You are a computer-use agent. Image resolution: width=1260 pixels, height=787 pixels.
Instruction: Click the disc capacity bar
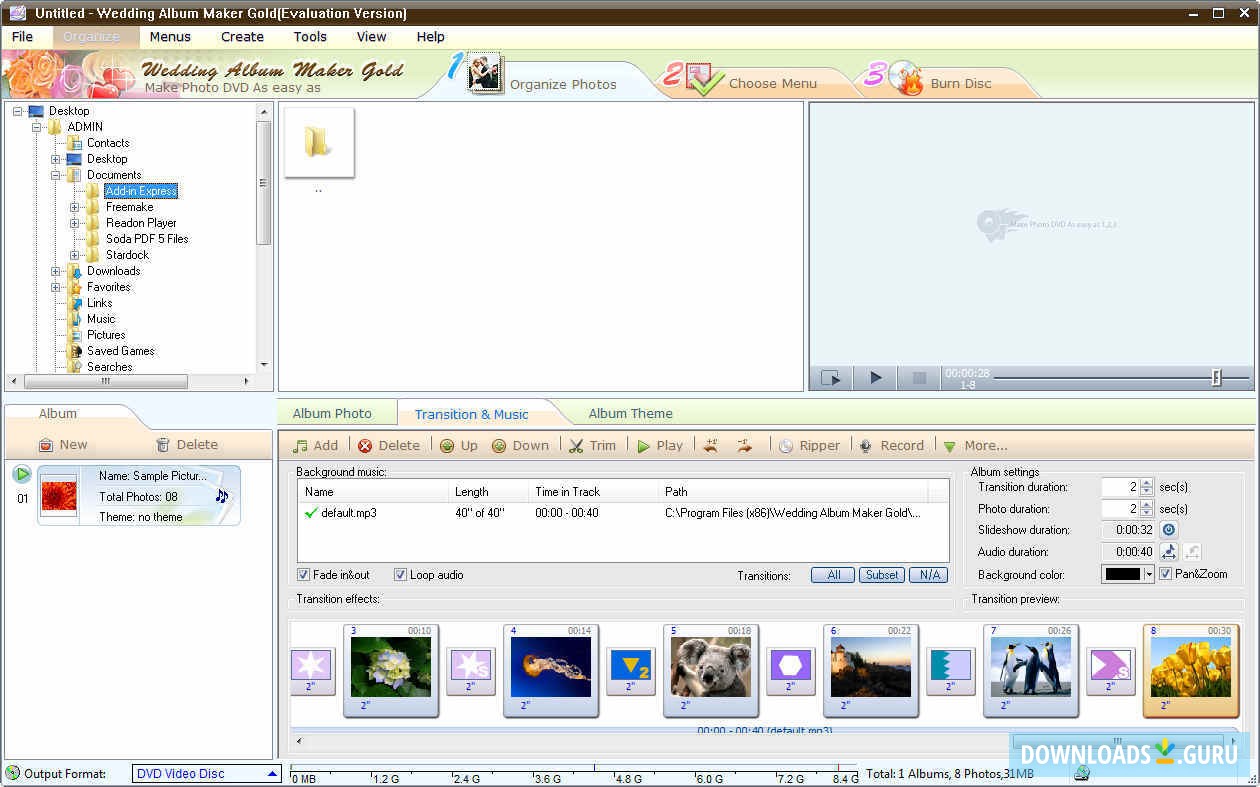click(x=573, y=773)
